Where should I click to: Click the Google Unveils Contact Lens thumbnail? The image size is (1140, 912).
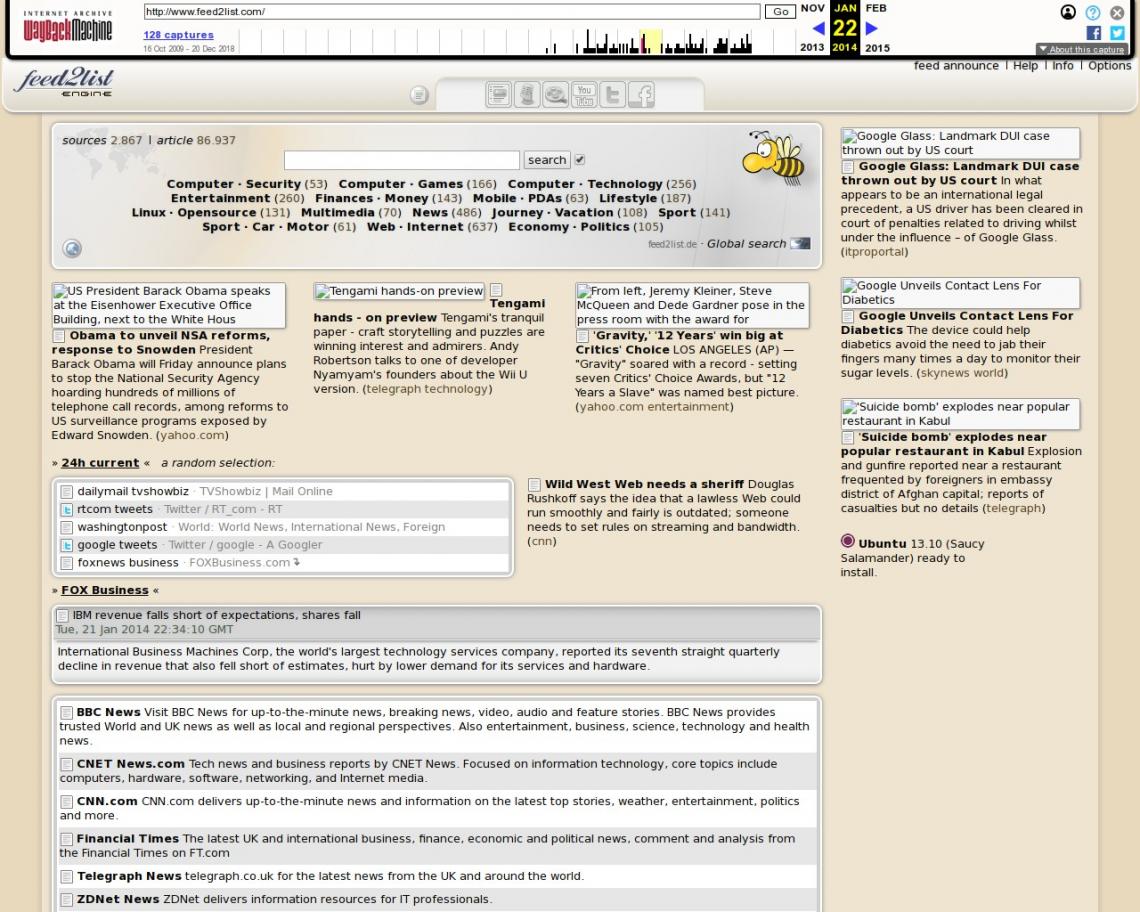(960, 292)
